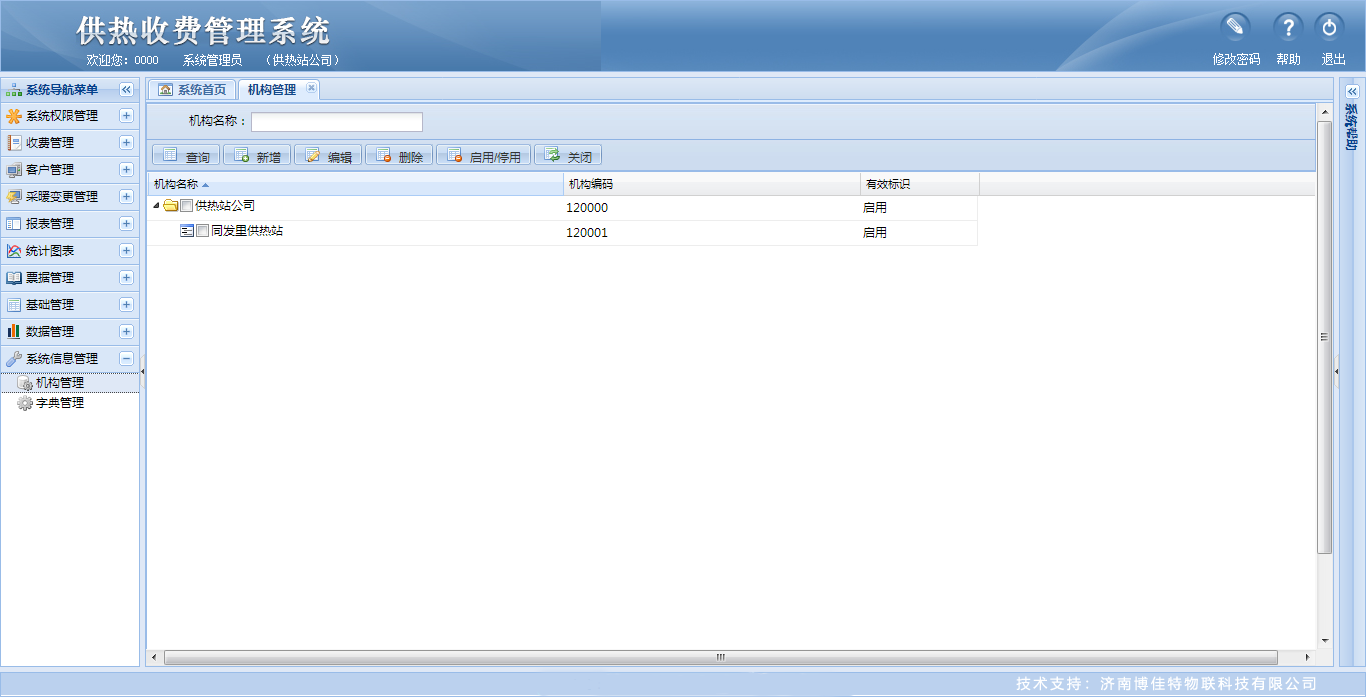This screenshot has height=697, width=1366.
Task: Check the 供热站公司 checkbox
Action: point(187,206)
